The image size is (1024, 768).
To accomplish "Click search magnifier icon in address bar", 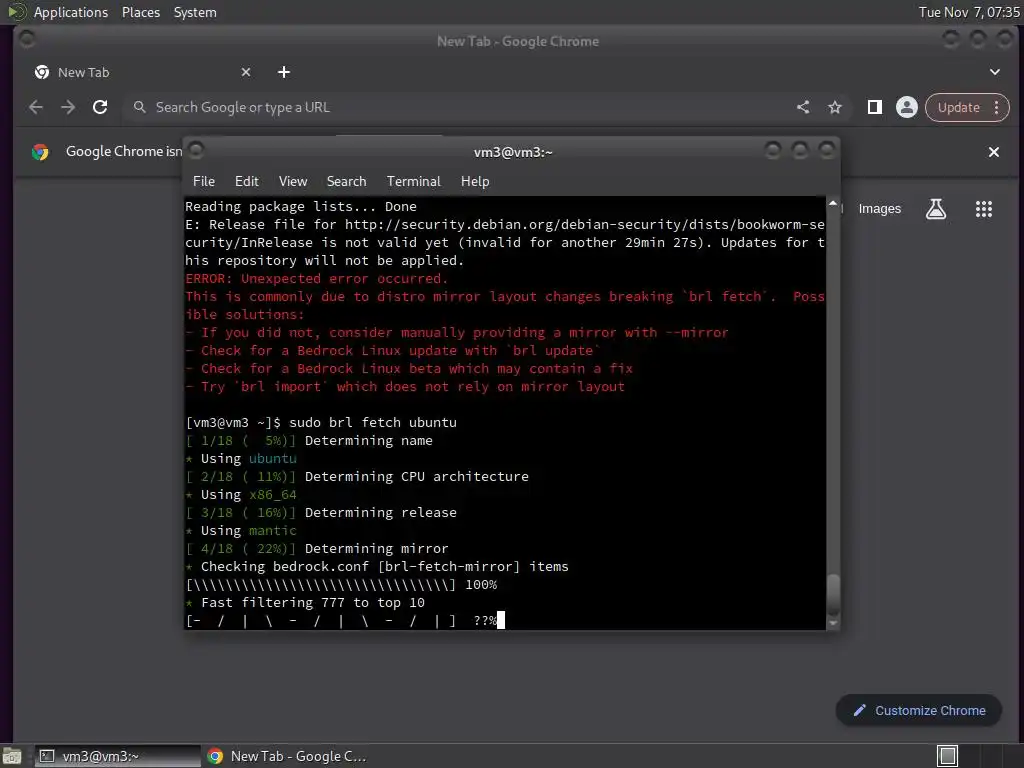I will [139, 106].
